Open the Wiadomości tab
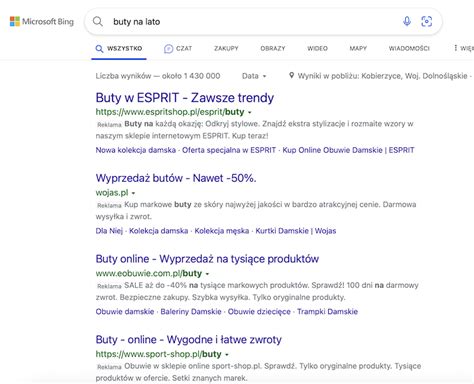Image resolution: width=474 pixels, height=384 pixels. 409,49
